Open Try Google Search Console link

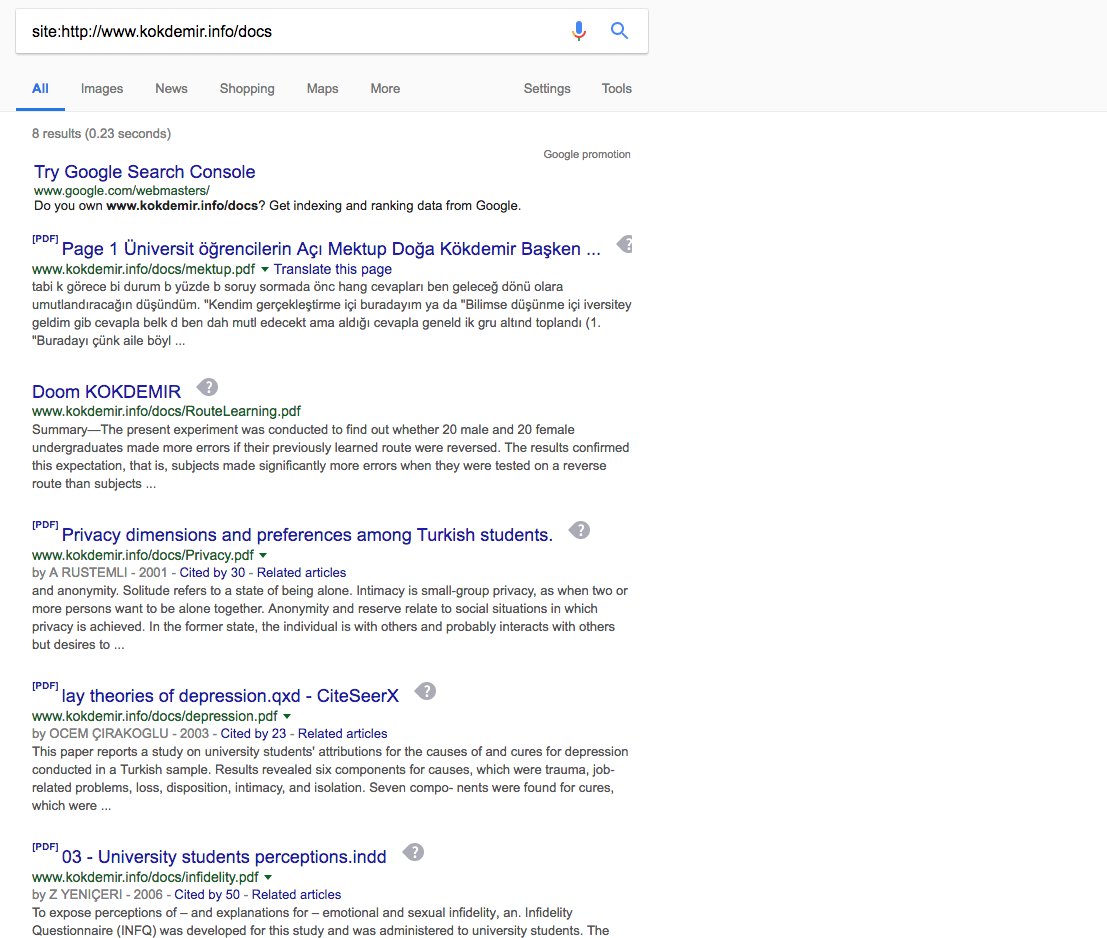pyautogui.click(x=145, y=172)
